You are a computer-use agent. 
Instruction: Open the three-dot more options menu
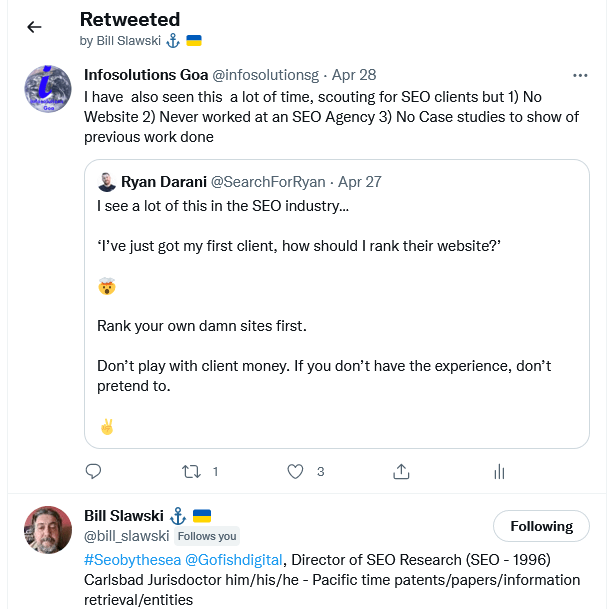pos(580,75)
